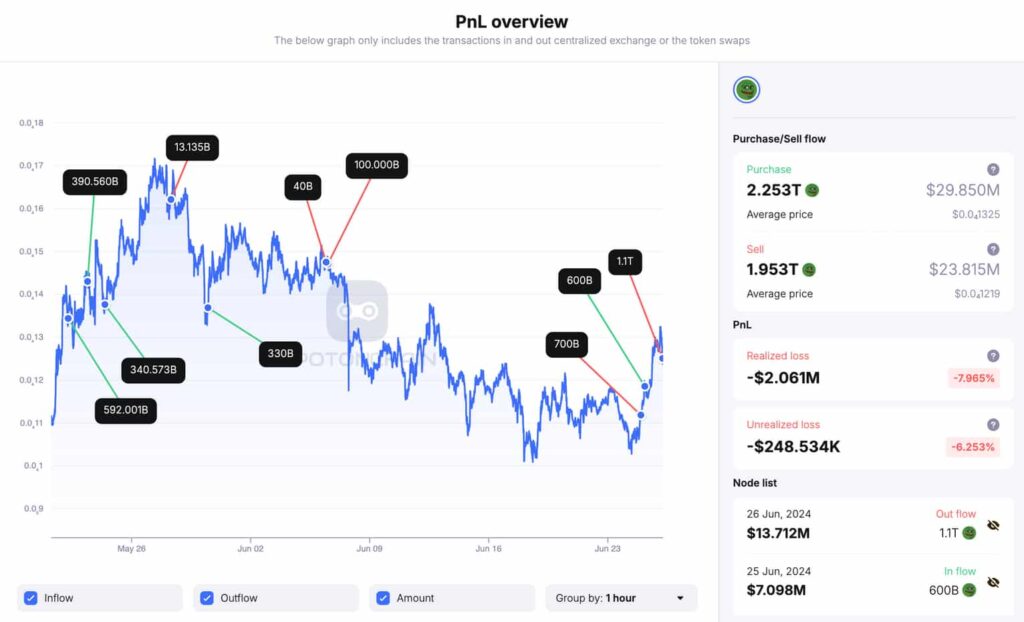Uncheck the Outflow checkbox
The width and height of the screenshot is (1024, 622).
point(207,598)
